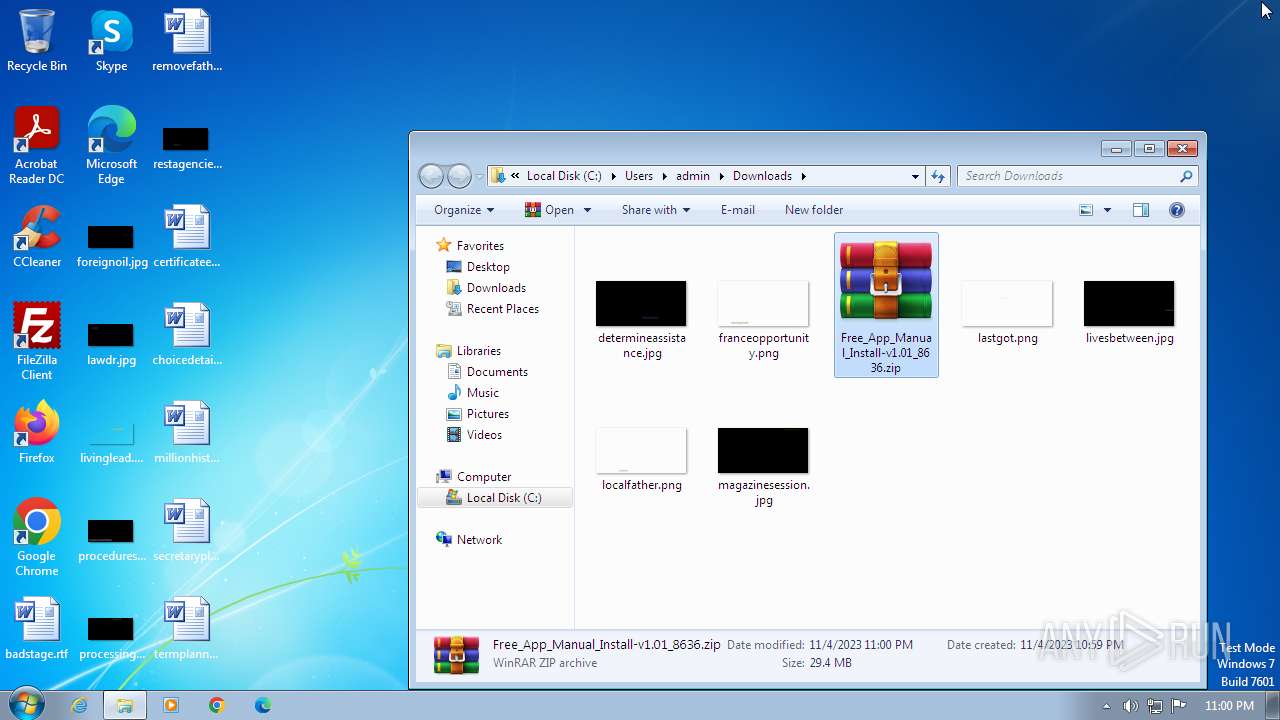The image size is (1280, 720).
Task: Create a New folder
Action: coord(814,210)
